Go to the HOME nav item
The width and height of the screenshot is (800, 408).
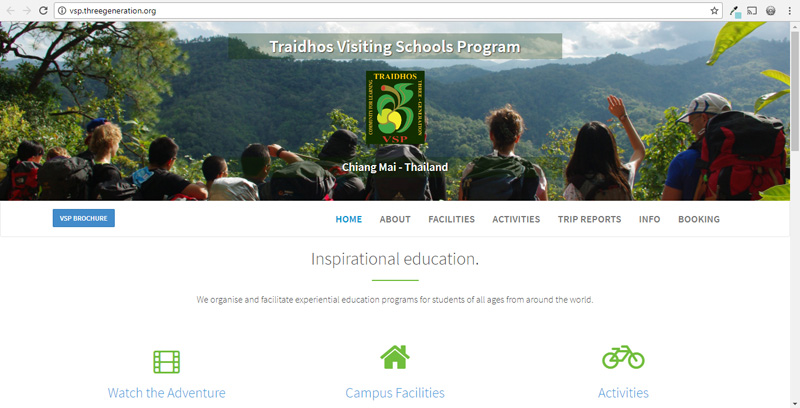click(348, 219)
